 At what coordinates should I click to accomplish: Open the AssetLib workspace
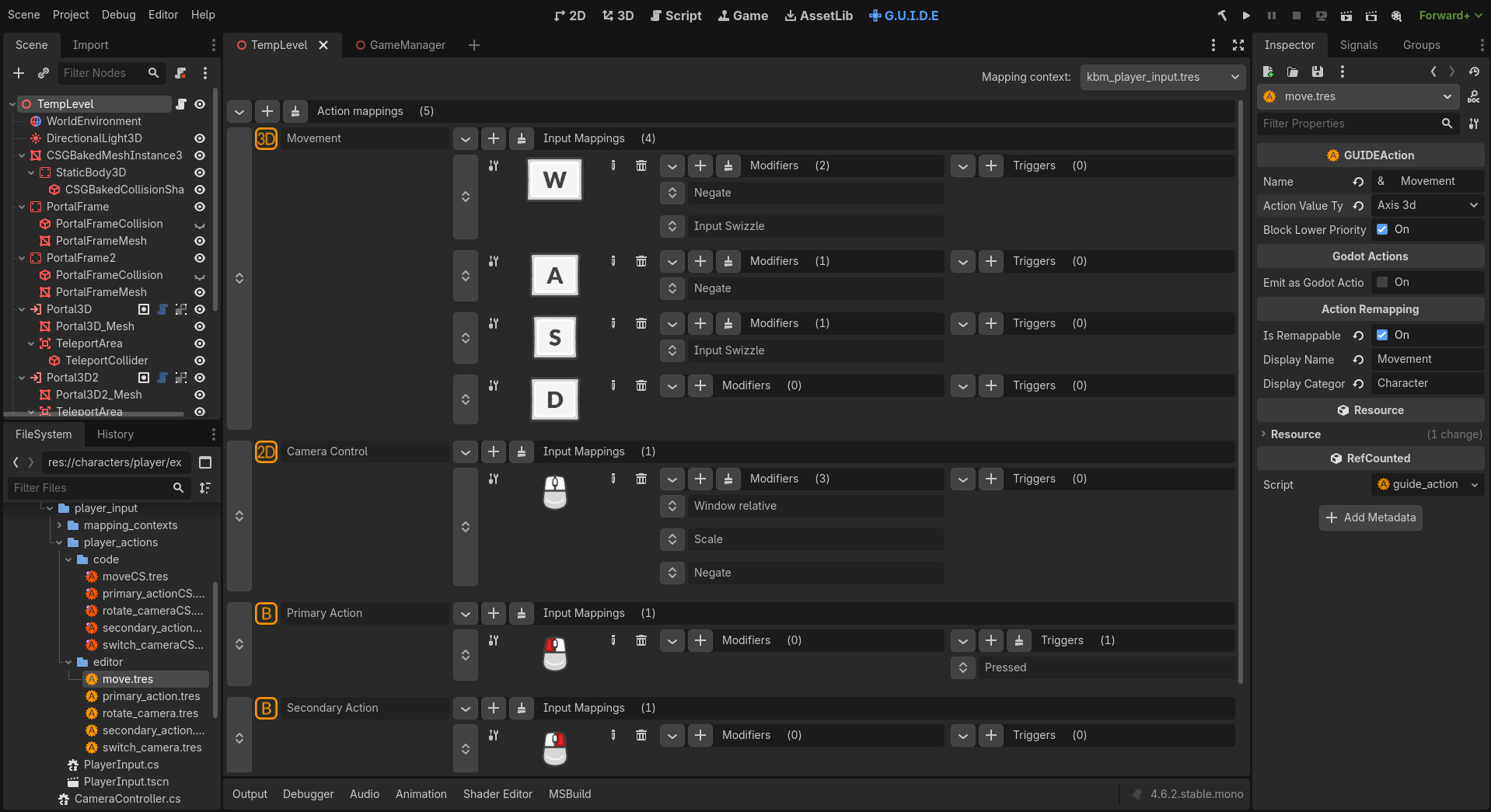[819, 16]
